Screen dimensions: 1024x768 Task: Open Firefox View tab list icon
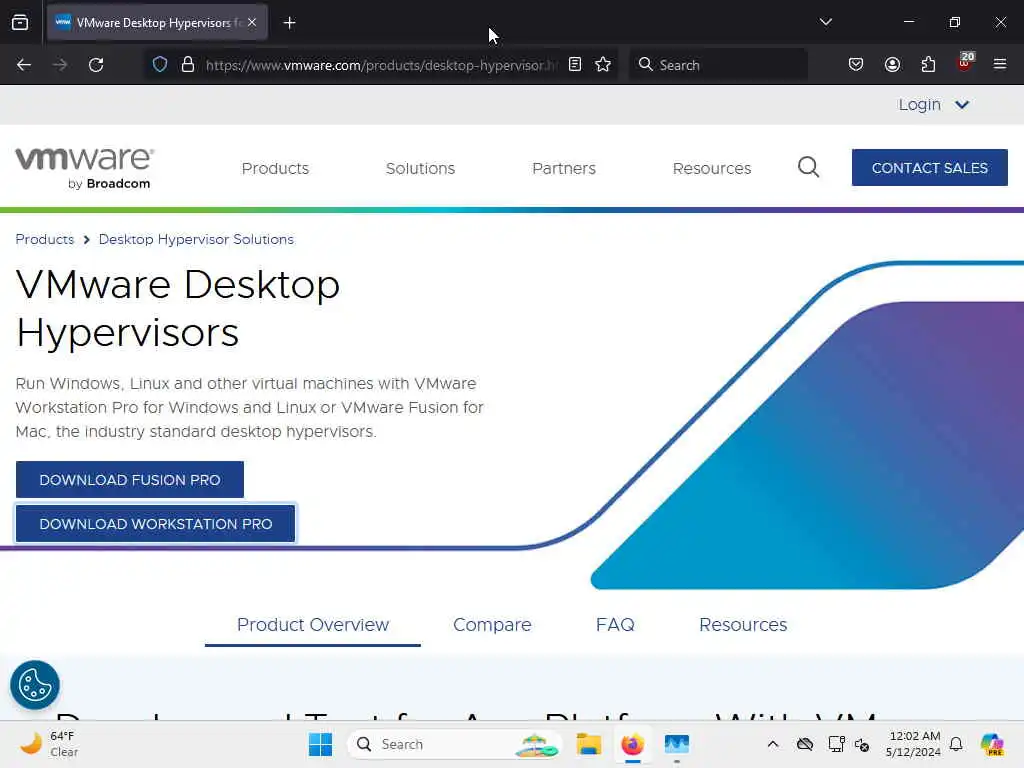click(20, 22)
